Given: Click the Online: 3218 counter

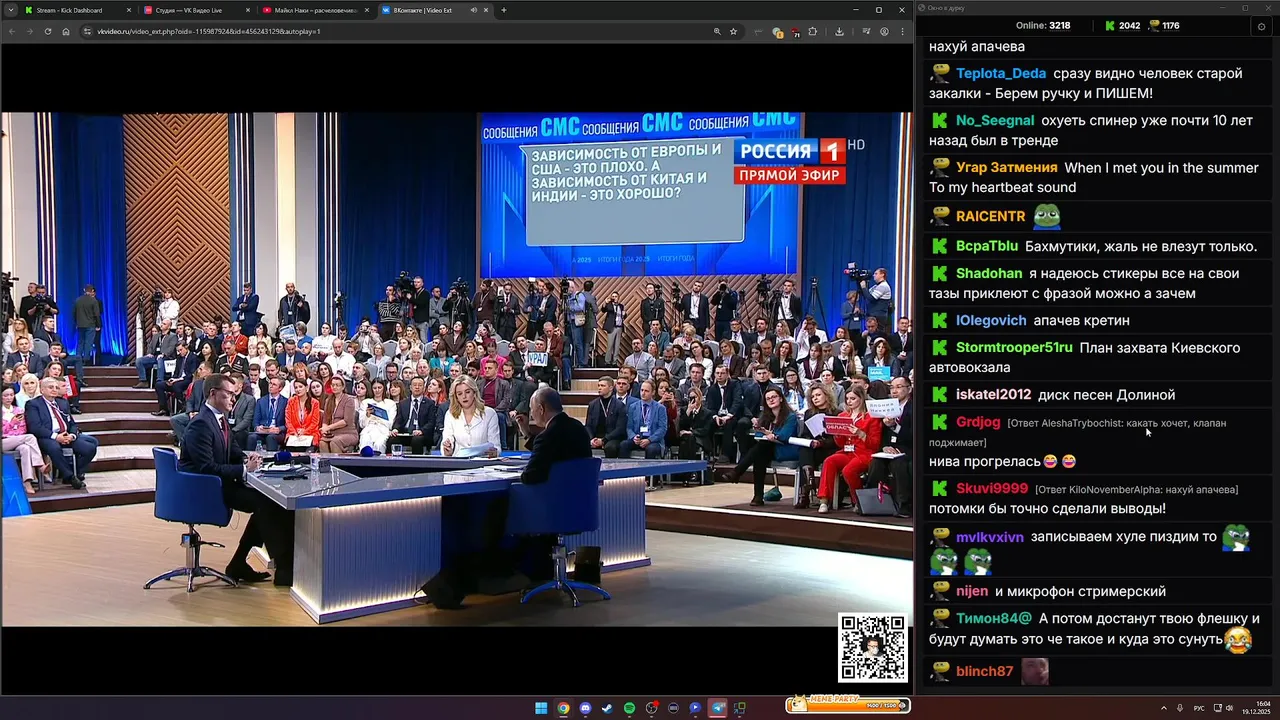Looking at the screenshot, I should coord(1043,26).
